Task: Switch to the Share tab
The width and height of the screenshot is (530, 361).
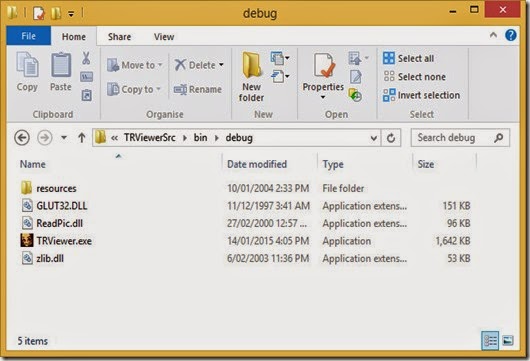Action: pos(119,36)
